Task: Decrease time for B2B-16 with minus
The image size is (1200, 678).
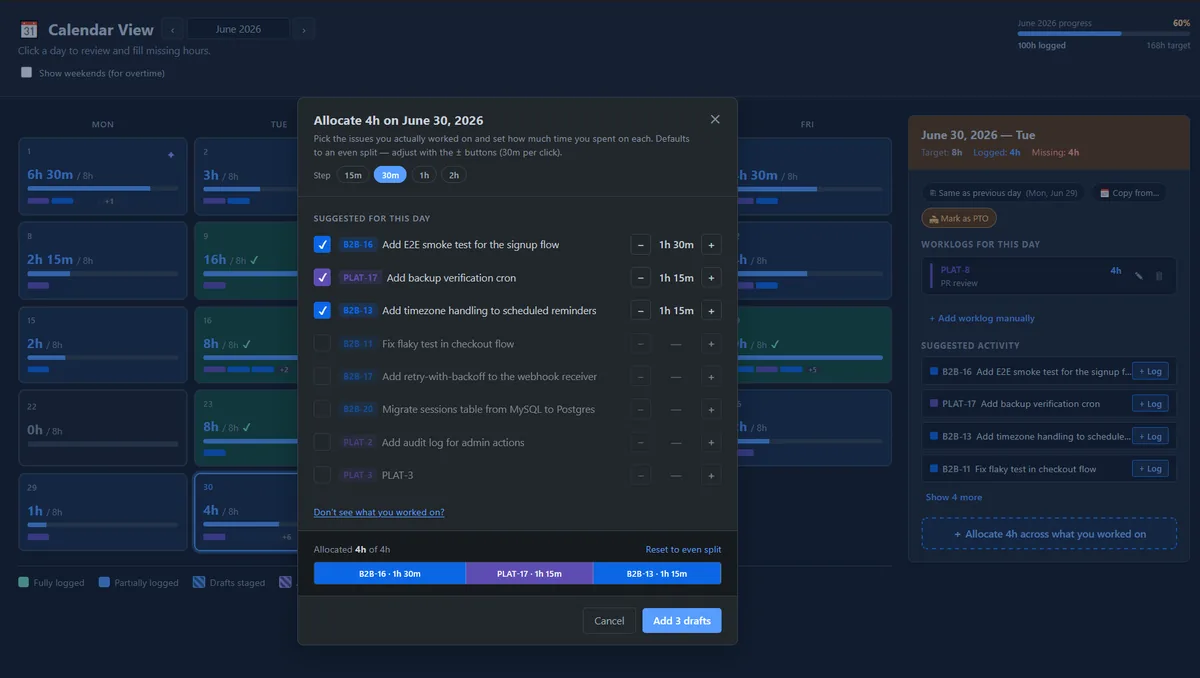Action: pos(641,245)
